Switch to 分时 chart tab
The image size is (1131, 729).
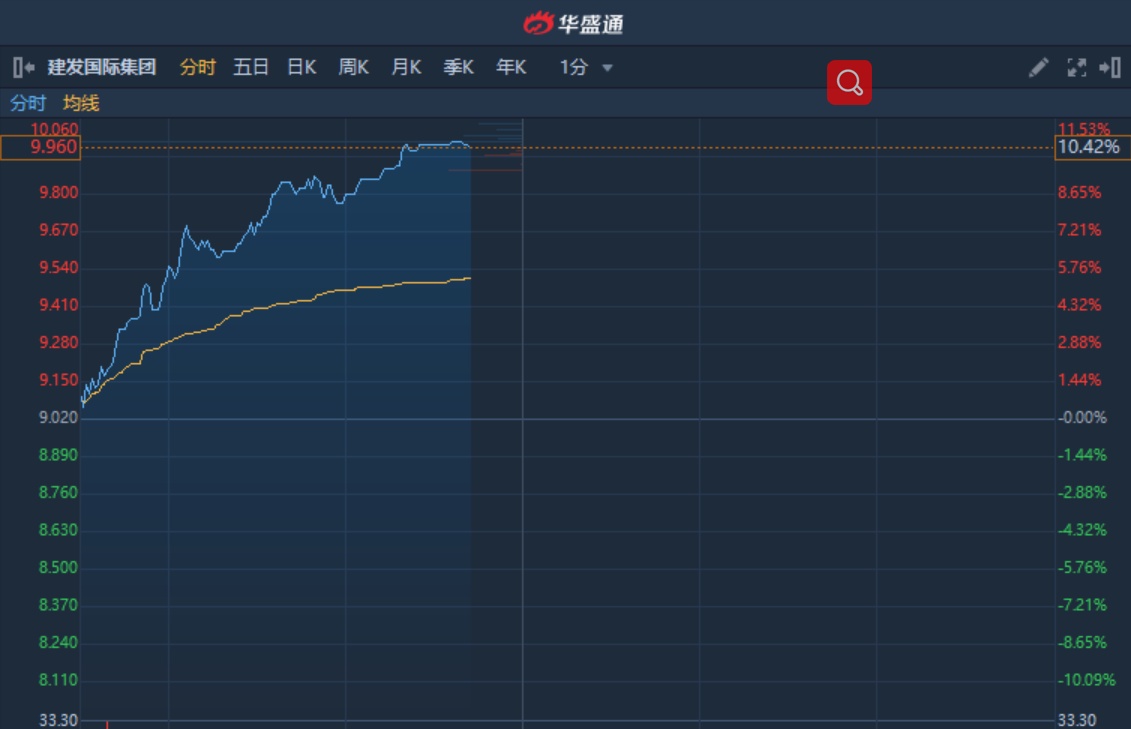coord(197,67)
